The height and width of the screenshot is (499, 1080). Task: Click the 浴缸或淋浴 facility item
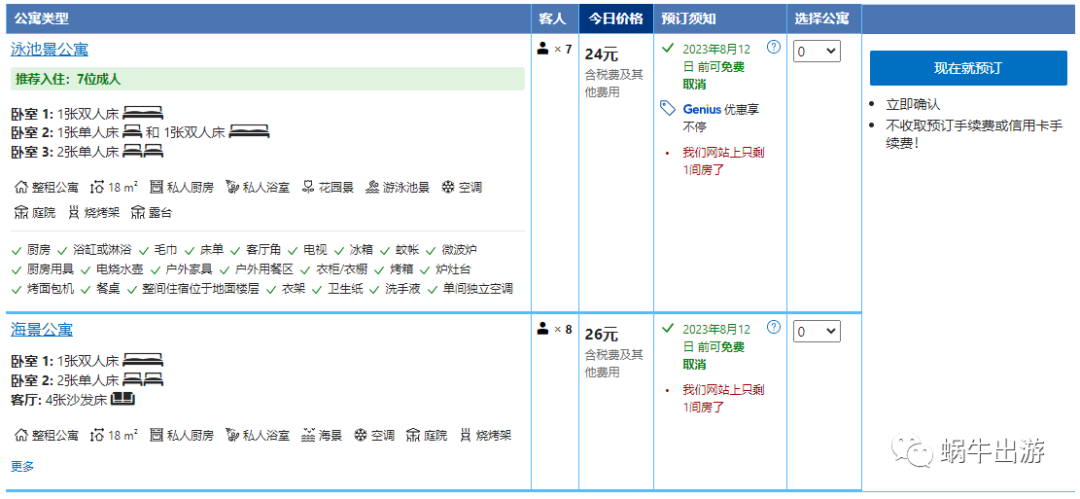[x=102, y=250]
